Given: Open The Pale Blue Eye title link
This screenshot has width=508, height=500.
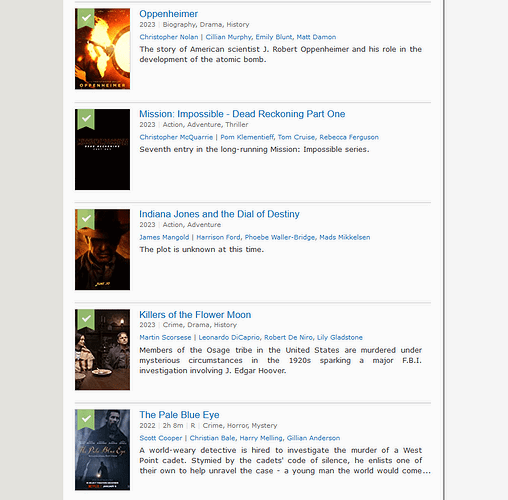Looking at the screenshot, I should point(179,415).
